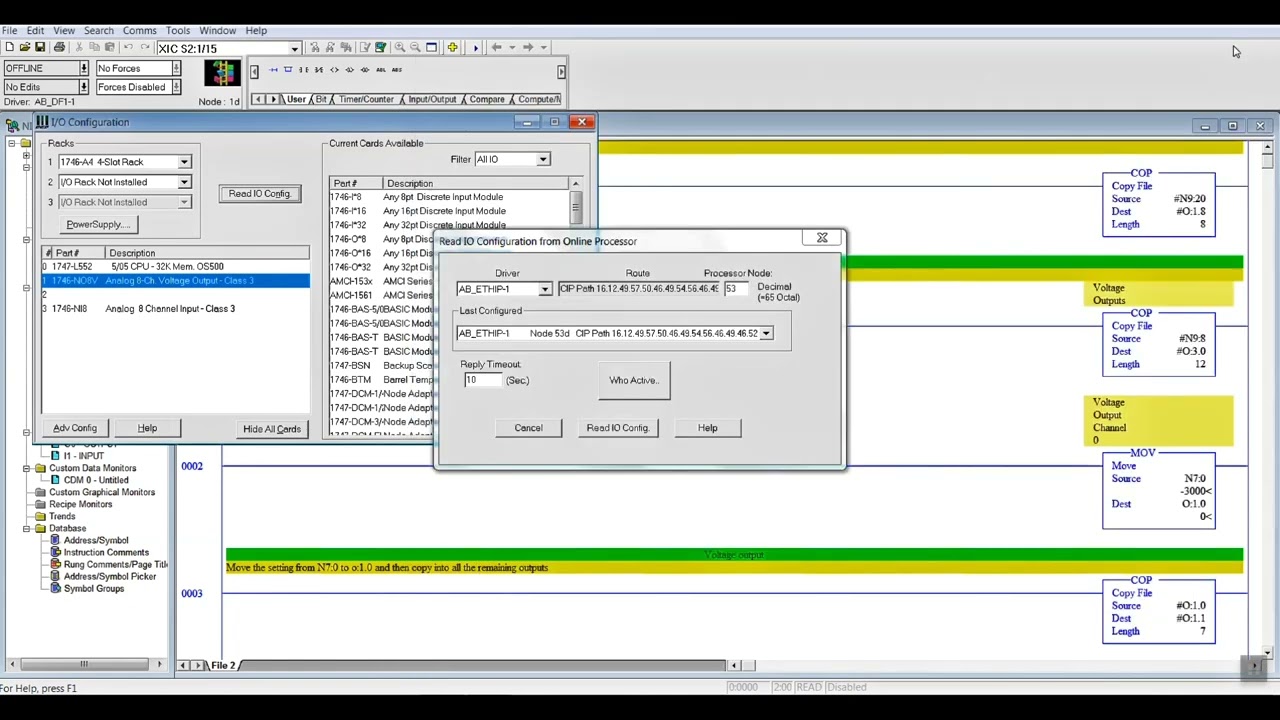Viewport: 1280px width, 720px height.
Task: Open the Last Configured dropdown
Action: [766, 333]
